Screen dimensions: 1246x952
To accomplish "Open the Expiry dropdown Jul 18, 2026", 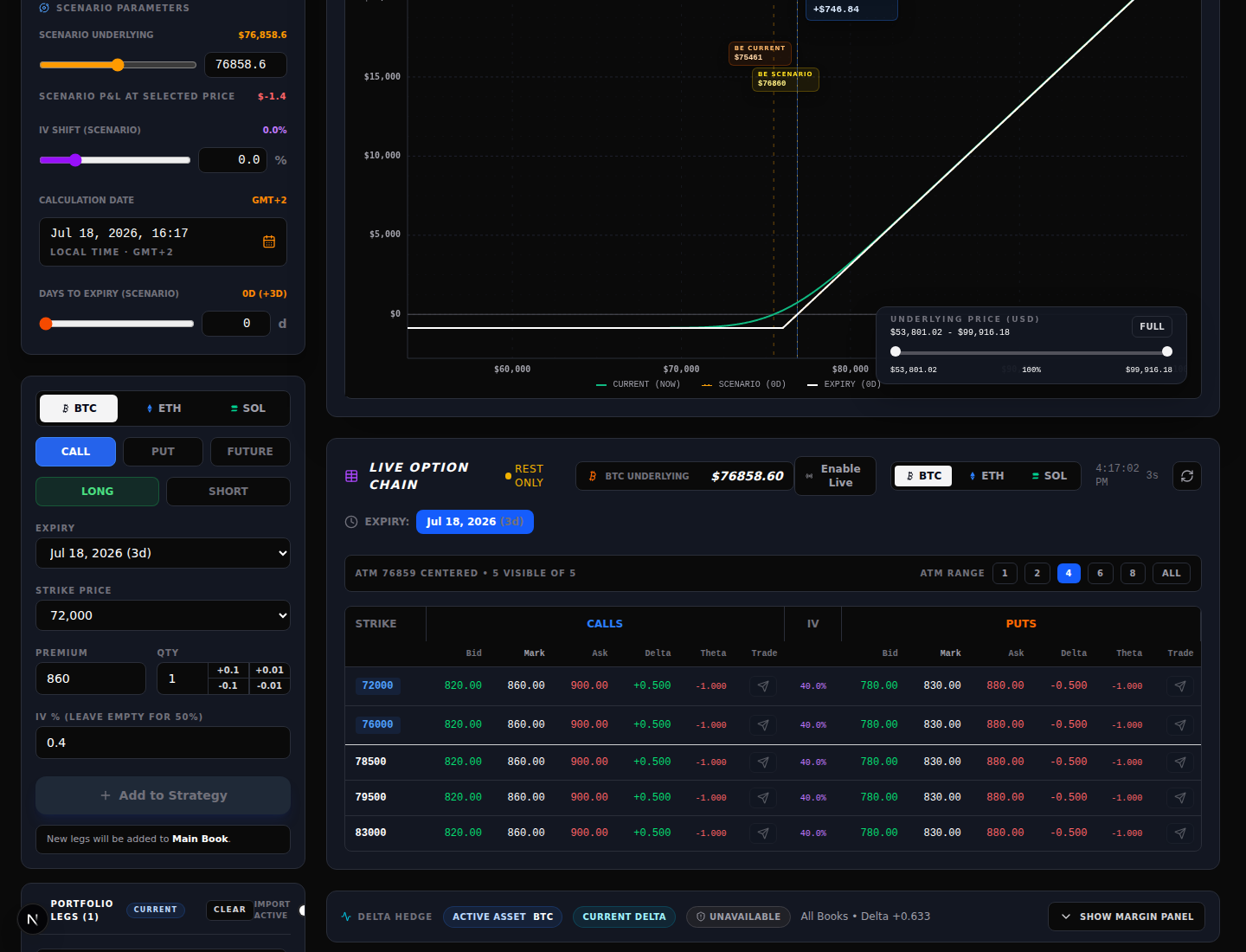I will coord(163,553).
